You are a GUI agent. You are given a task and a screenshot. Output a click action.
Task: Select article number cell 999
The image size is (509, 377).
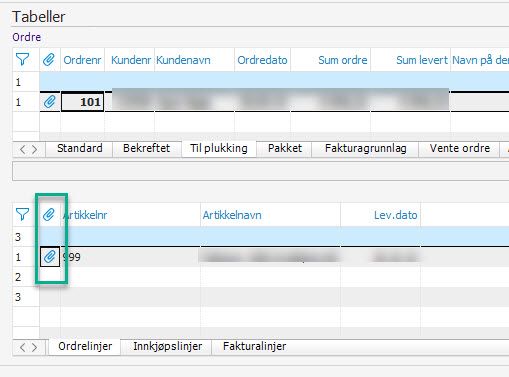click(130, 257)
